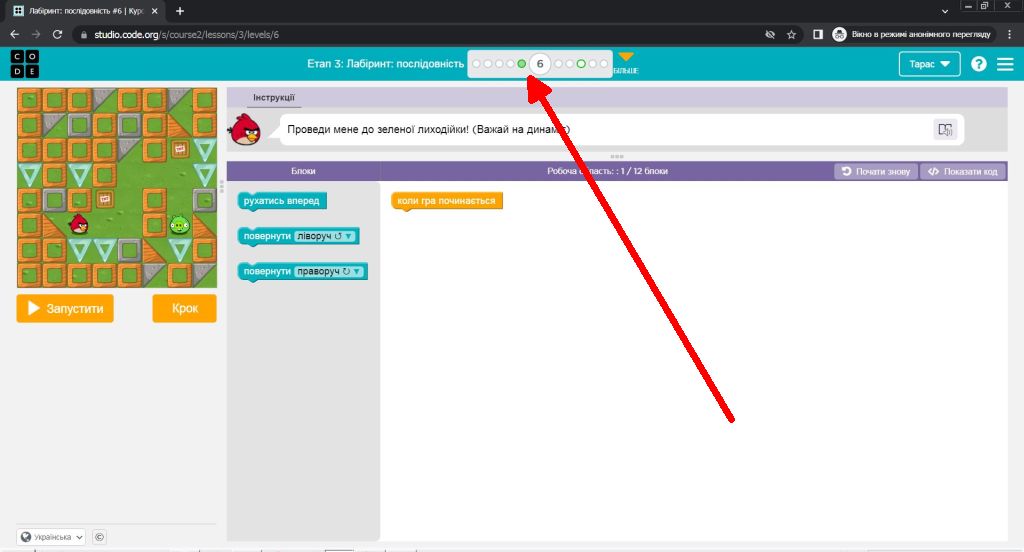
Task: Select the 'рухатись вперед' block
Action: pos(281,201)
